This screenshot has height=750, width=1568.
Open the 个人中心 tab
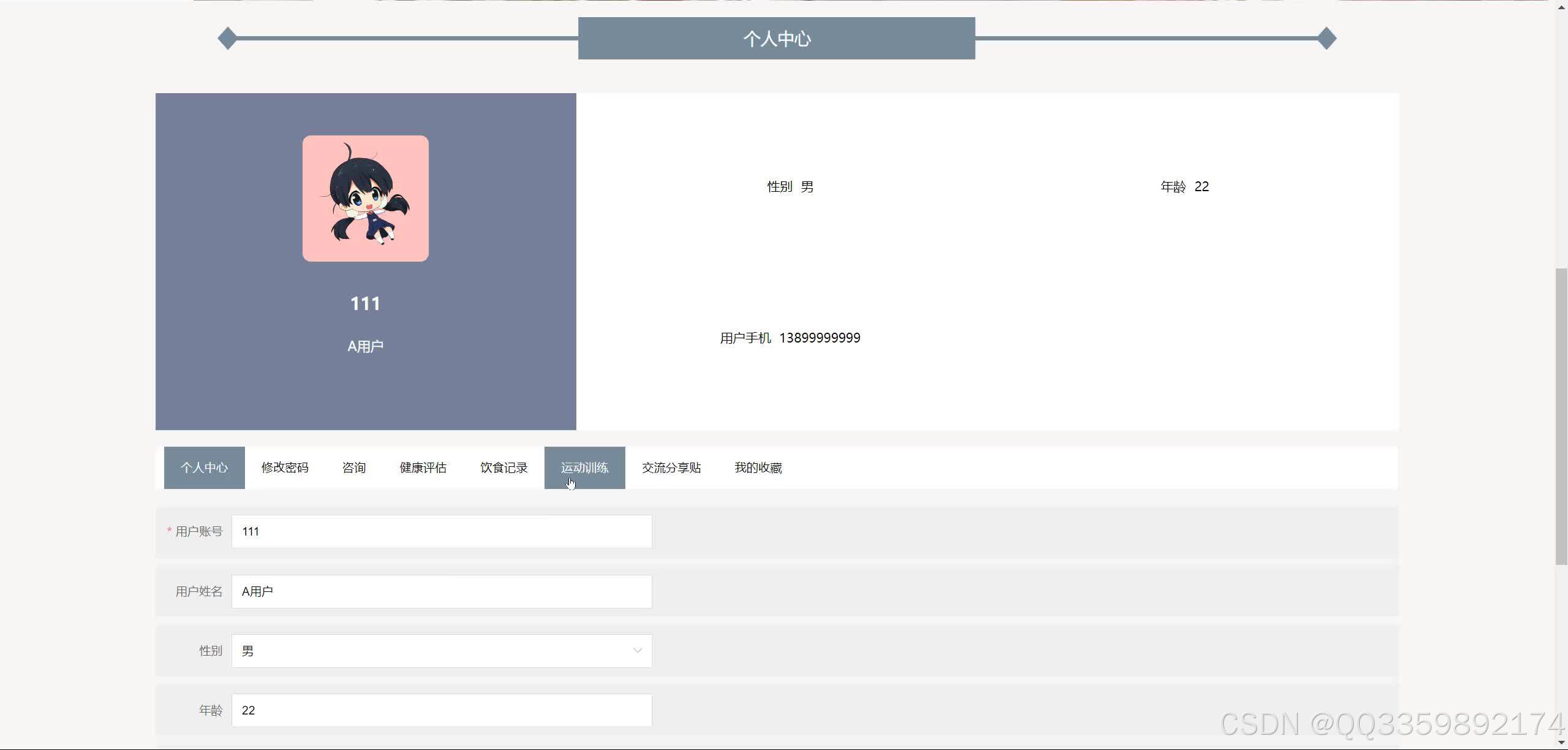204,468
